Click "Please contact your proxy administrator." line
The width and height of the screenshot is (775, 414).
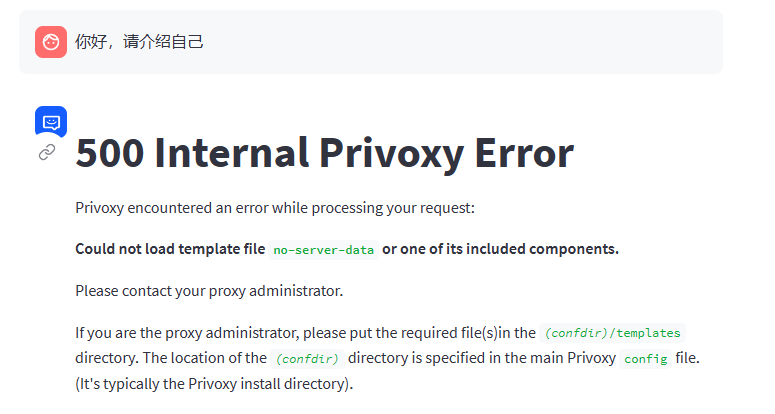209,291
